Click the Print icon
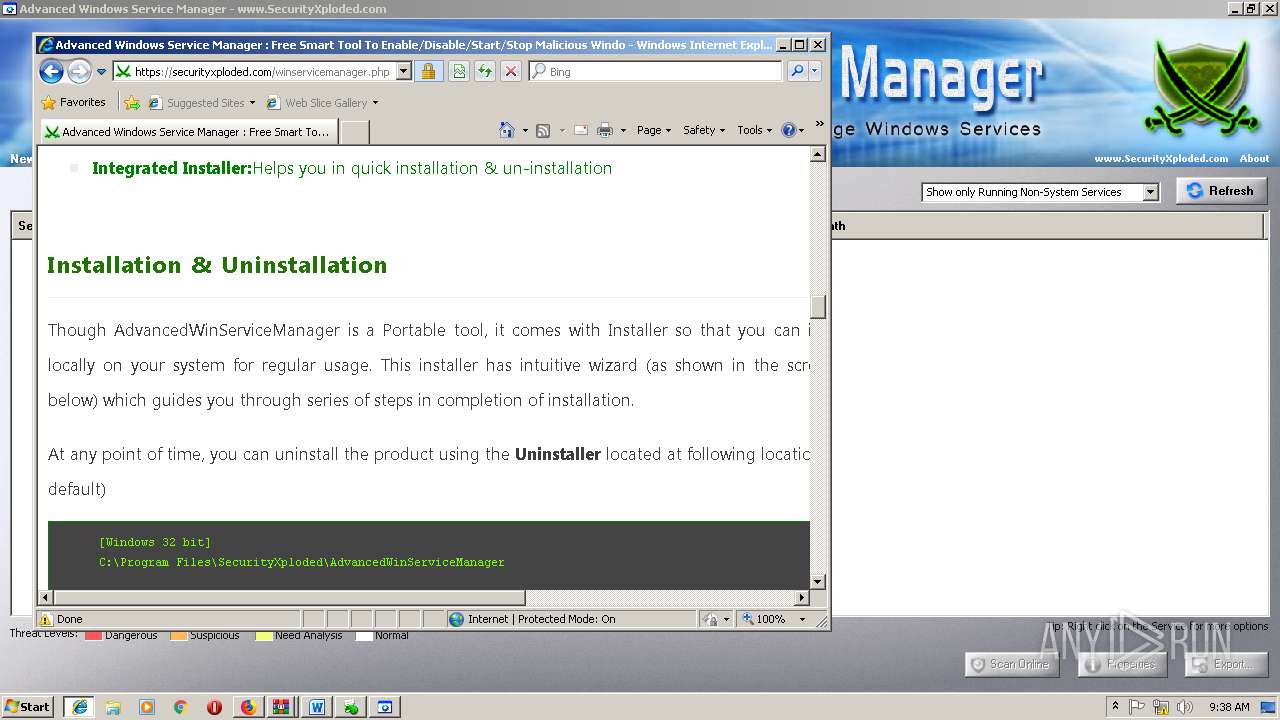This screenshot has height=720, width=1280. click(605, 130)
